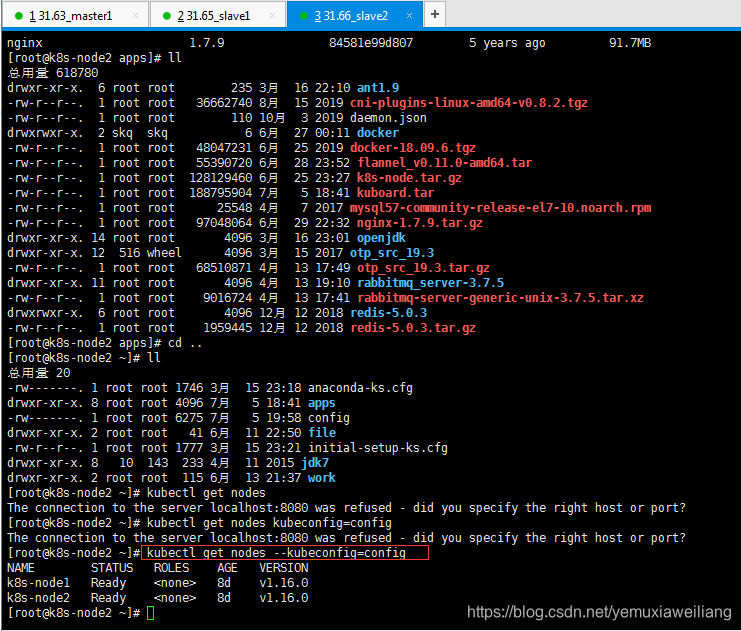Screen dimensions: 741x631
Task: Close the 31.65_slave1 tab
Action: pos(272,16)
